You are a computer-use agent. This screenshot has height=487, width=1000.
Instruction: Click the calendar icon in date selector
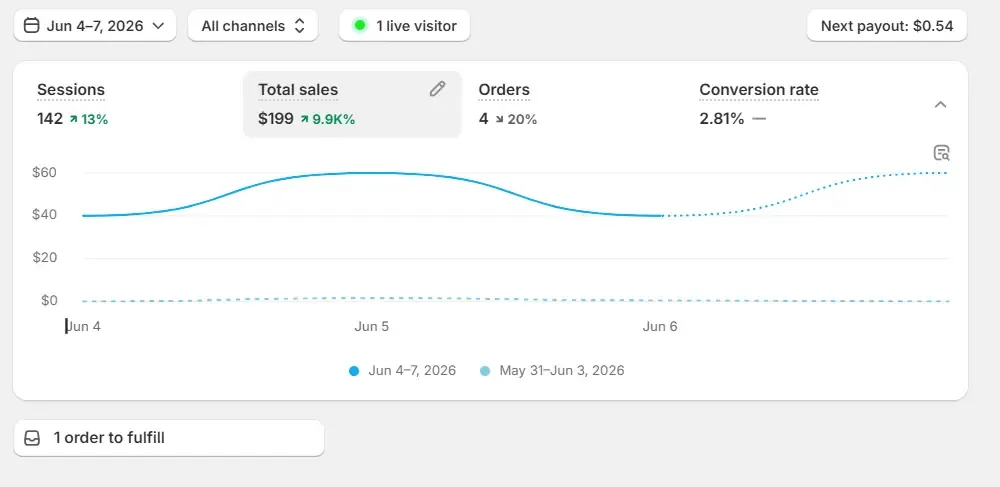(31, 26)
